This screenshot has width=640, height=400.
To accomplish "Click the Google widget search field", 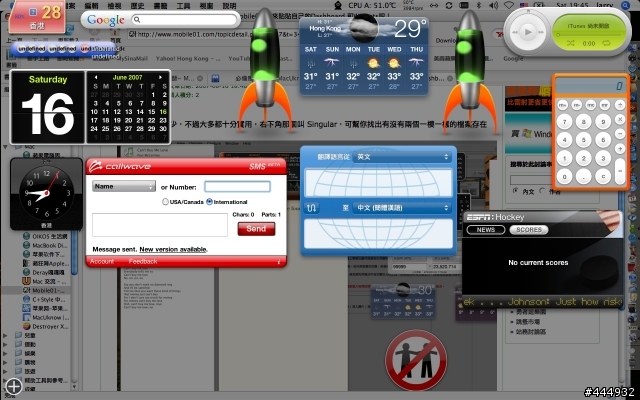I will 185,19.
